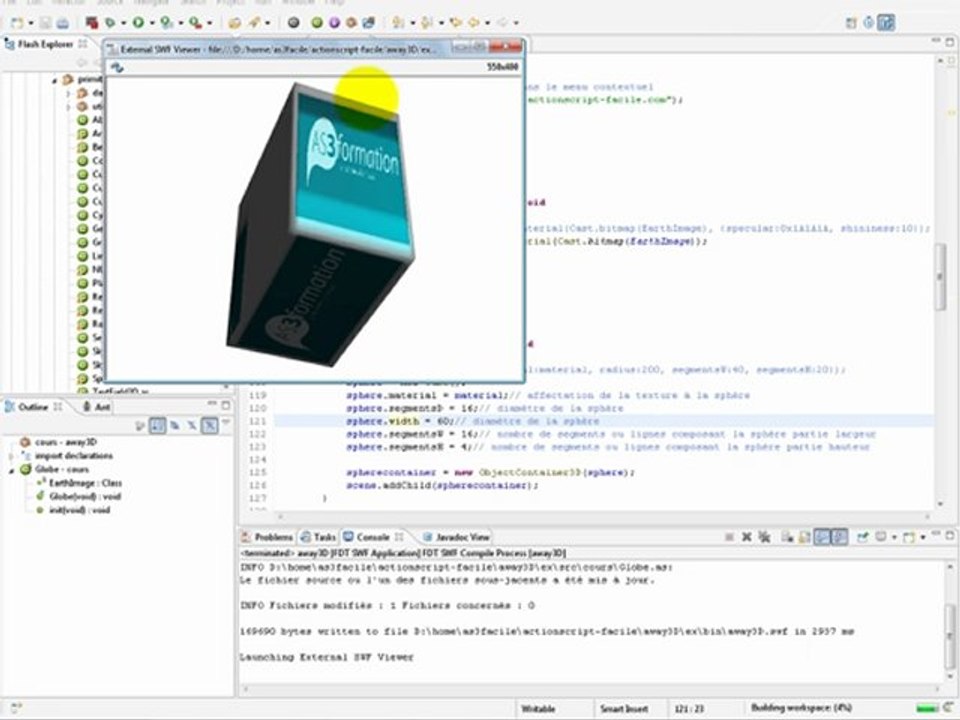Click the Remove Launch X icon in Console
Screen dimensions: 960x720
click(x=747, y=537)
